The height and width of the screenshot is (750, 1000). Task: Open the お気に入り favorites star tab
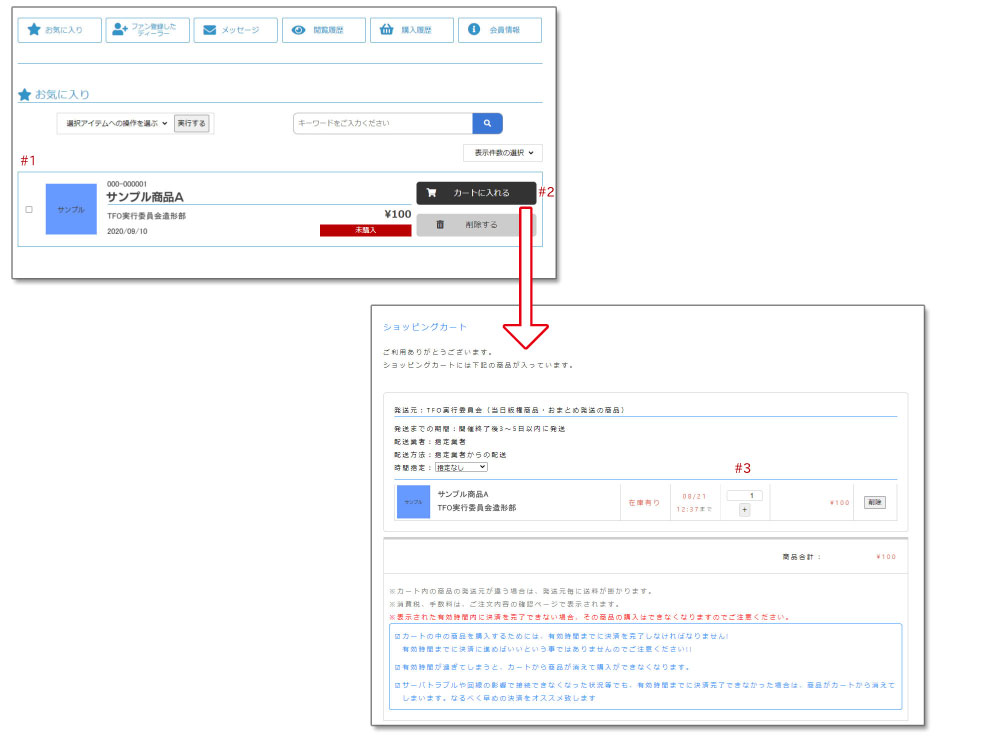(x=60, y=30)
